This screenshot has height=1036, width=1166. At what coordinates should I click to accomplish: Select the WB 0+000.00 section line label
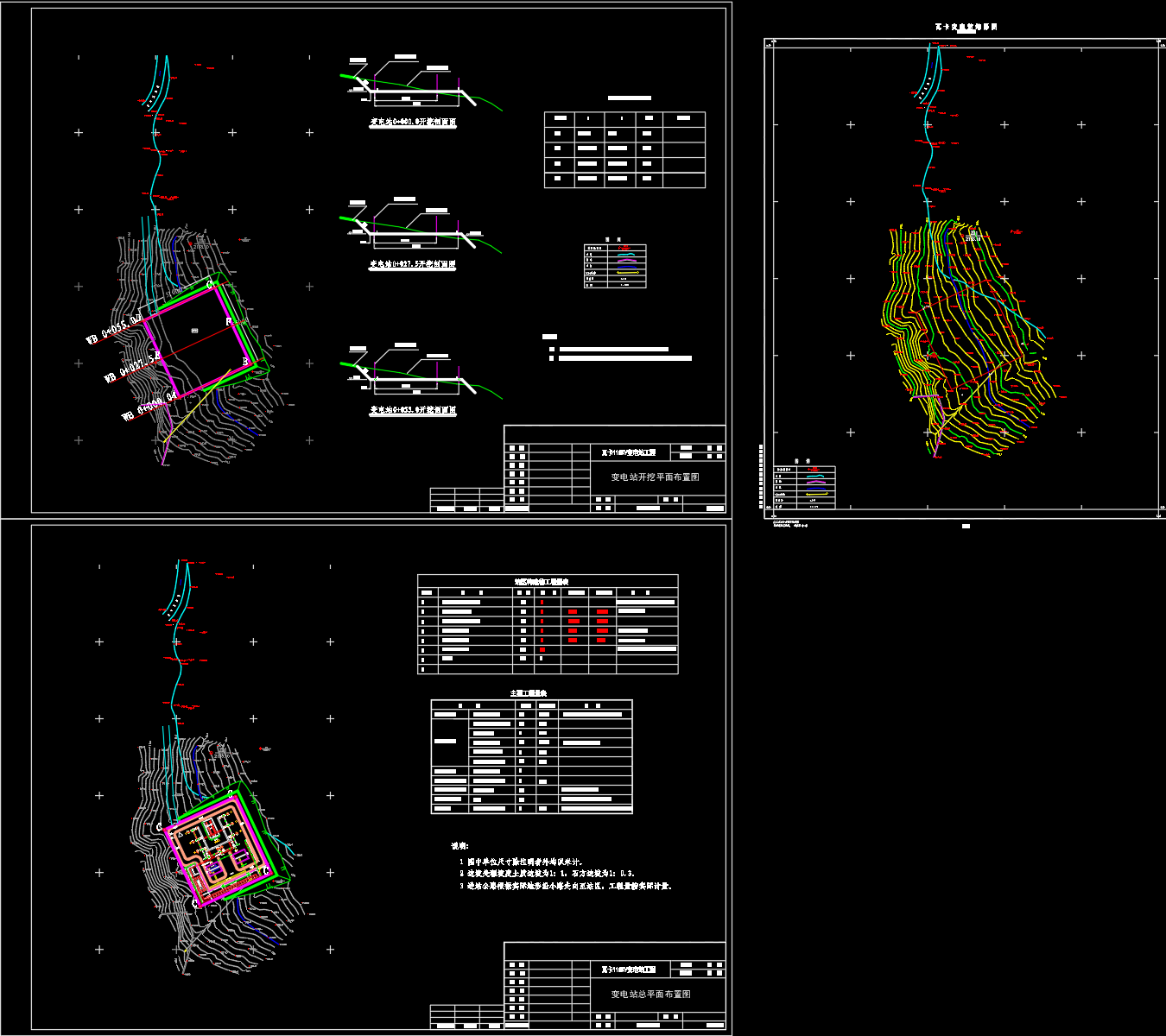149,406
